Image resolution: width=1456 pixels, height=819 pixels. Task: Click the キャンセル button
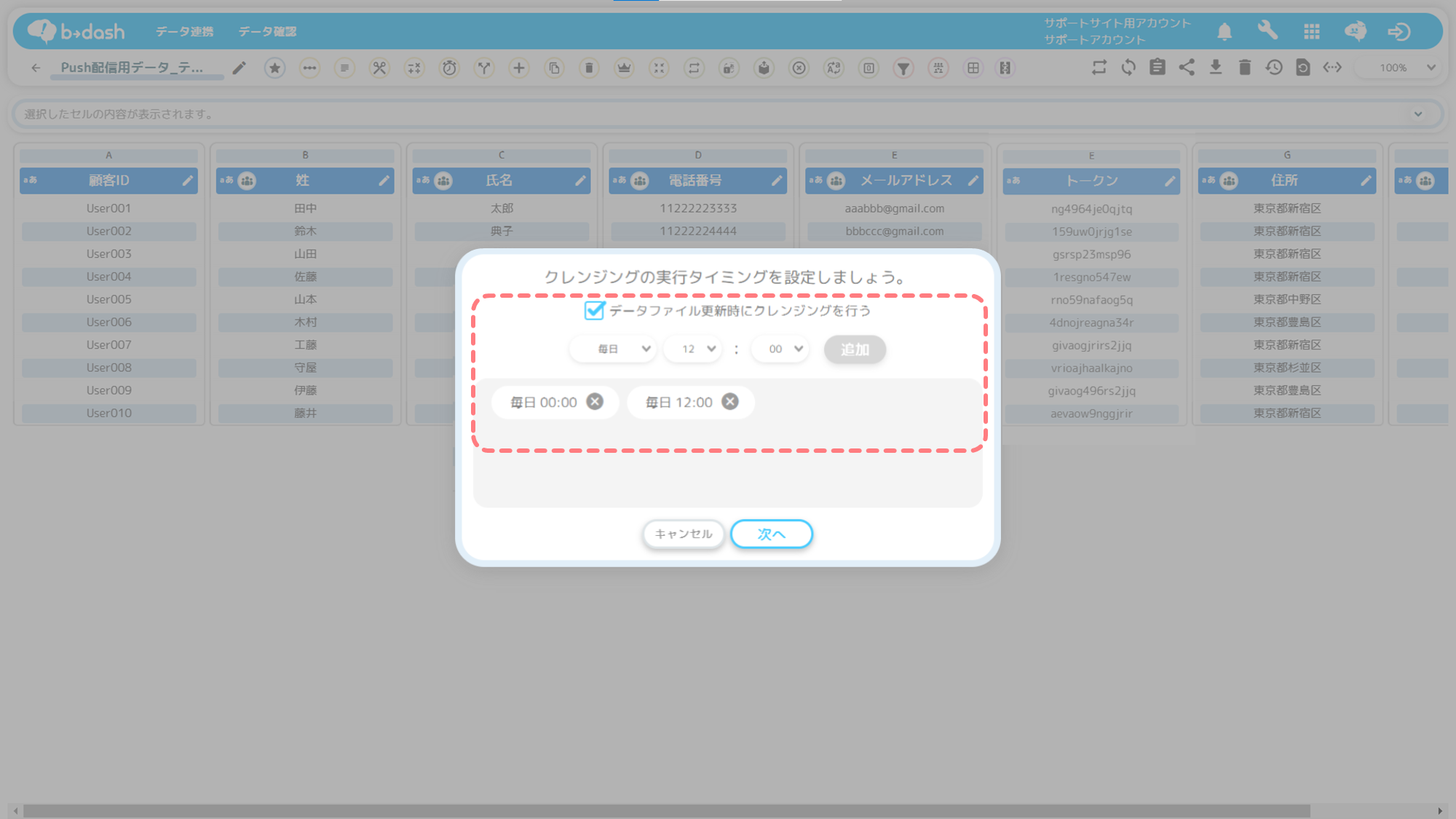point(683,534)
